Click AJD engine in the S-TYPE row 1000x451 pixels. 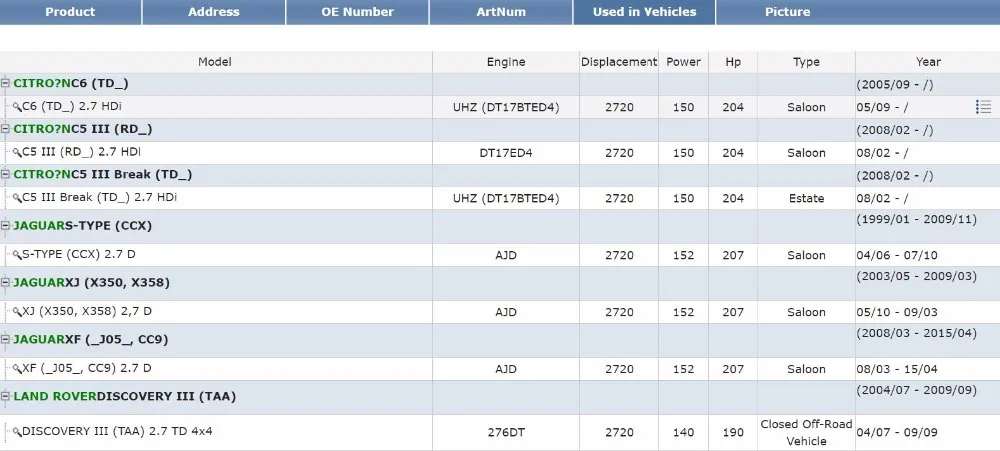click(x=506, y=255)
